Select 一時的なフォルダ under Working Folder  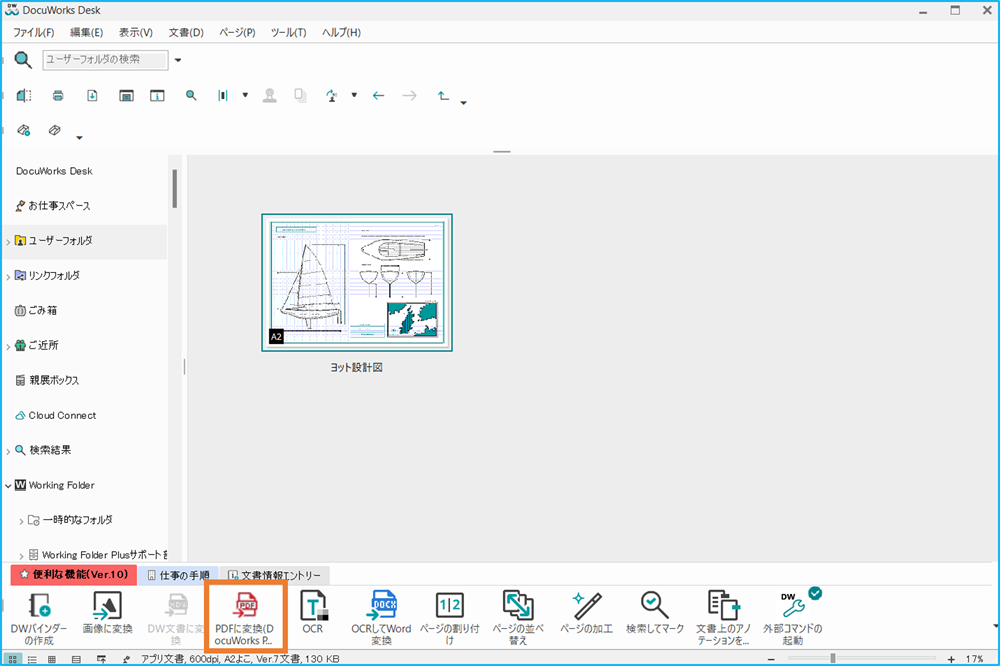coord(70,520)
